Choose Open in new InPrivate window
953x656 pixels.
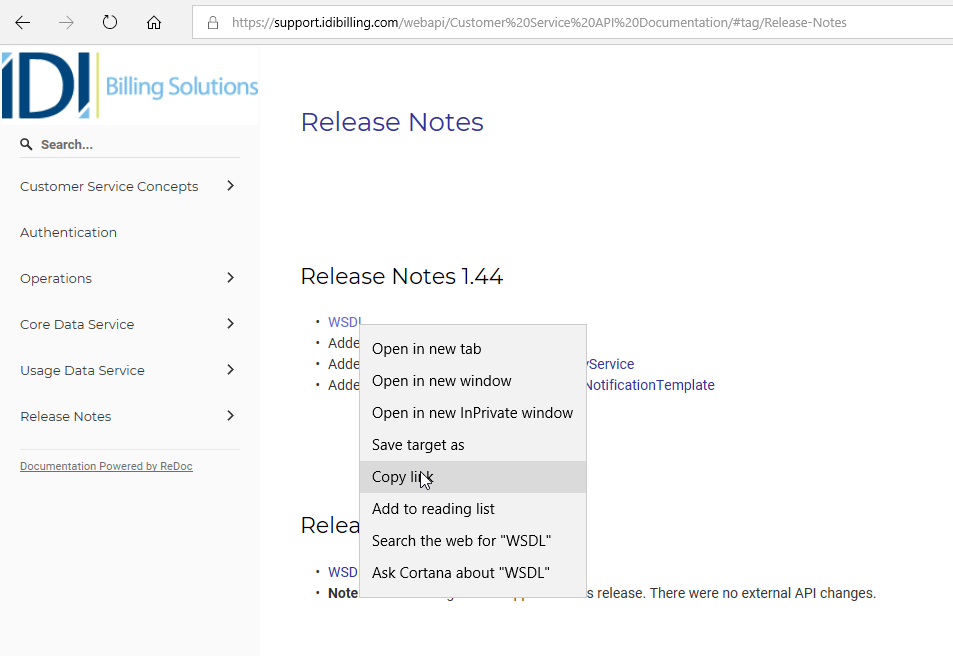coord(472,413)
